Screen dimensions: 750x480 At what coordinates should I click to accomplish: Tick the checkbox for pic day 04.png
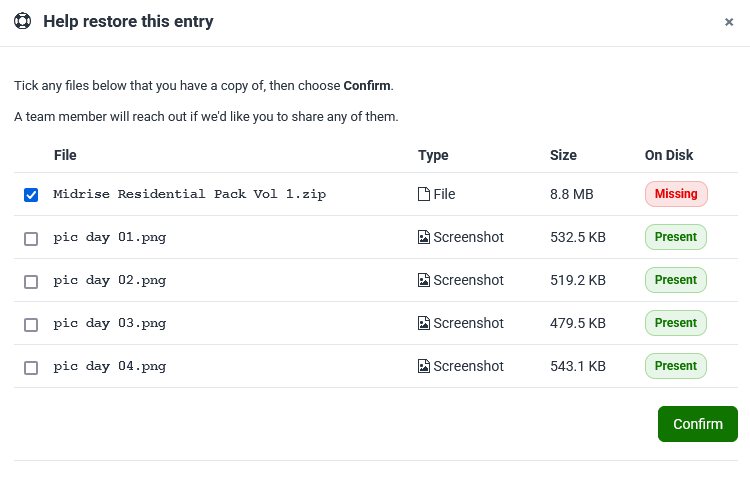(31, 368)
